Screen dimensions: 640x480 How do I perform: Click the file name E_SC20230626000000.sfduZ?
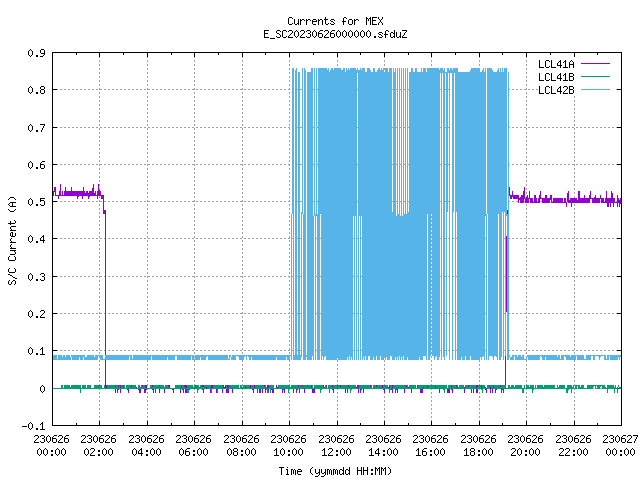point(335,34)
